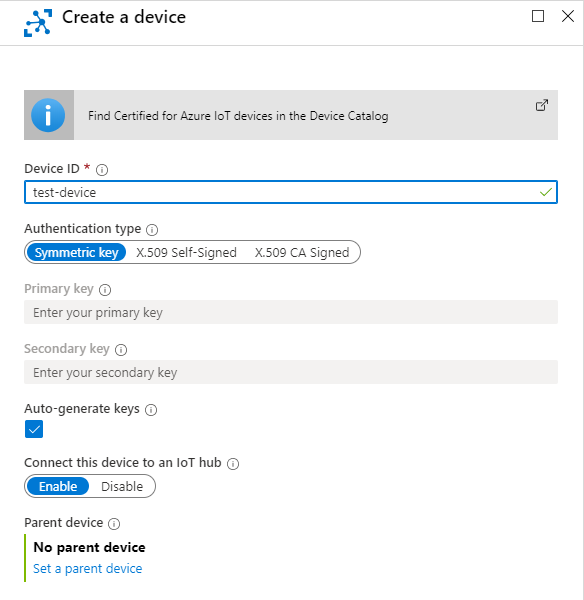
Task: Uncheck the Auto-generate keys checkbox
Action: pos(34,429)
